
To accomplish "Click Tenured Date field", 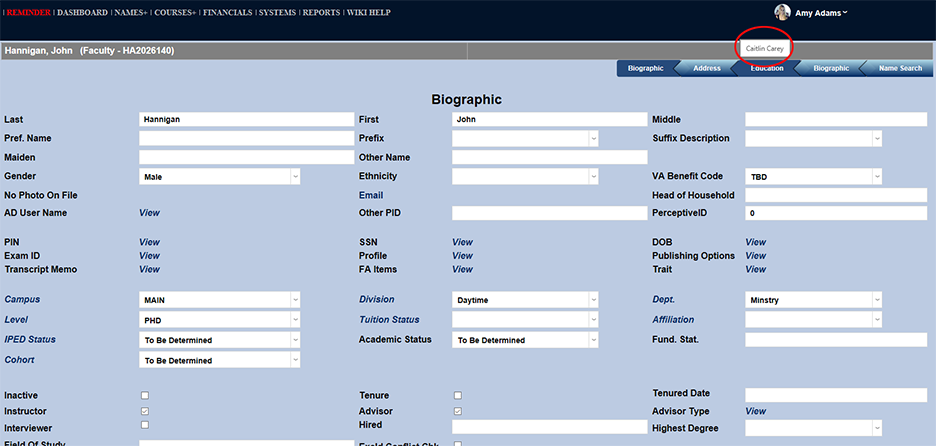I will (x=836, y=395).
